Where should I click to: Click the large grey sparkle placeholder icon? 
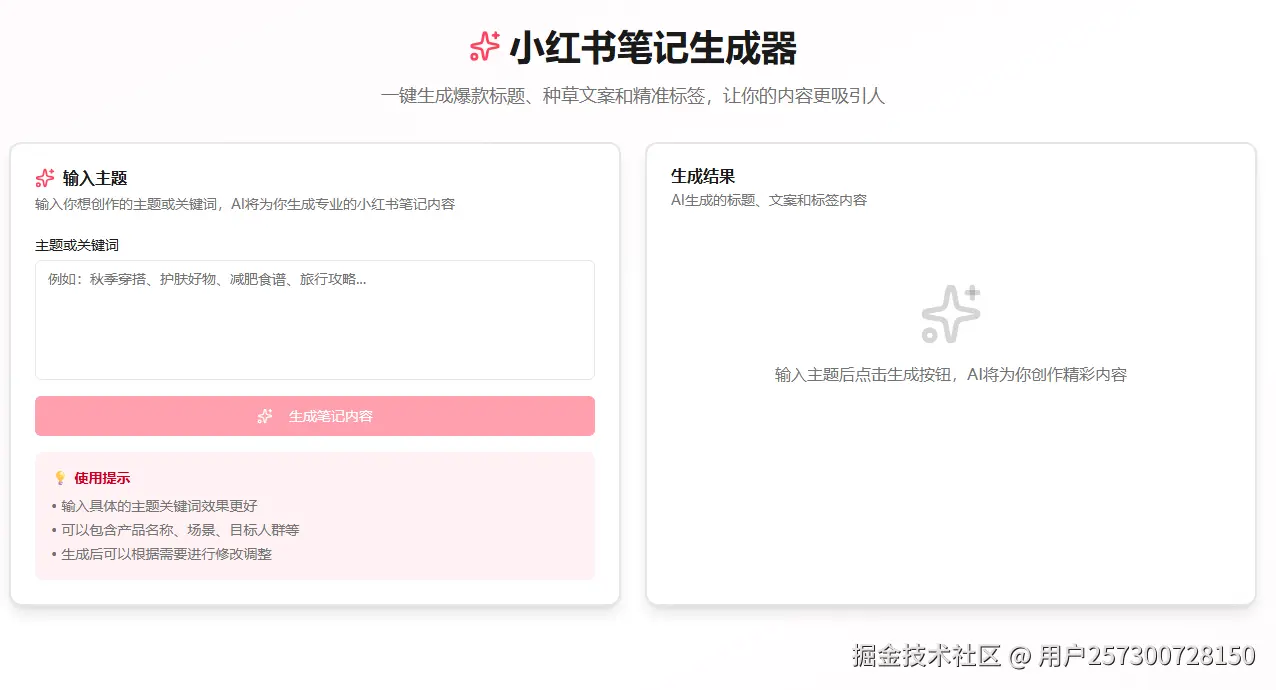pos(950,314)
